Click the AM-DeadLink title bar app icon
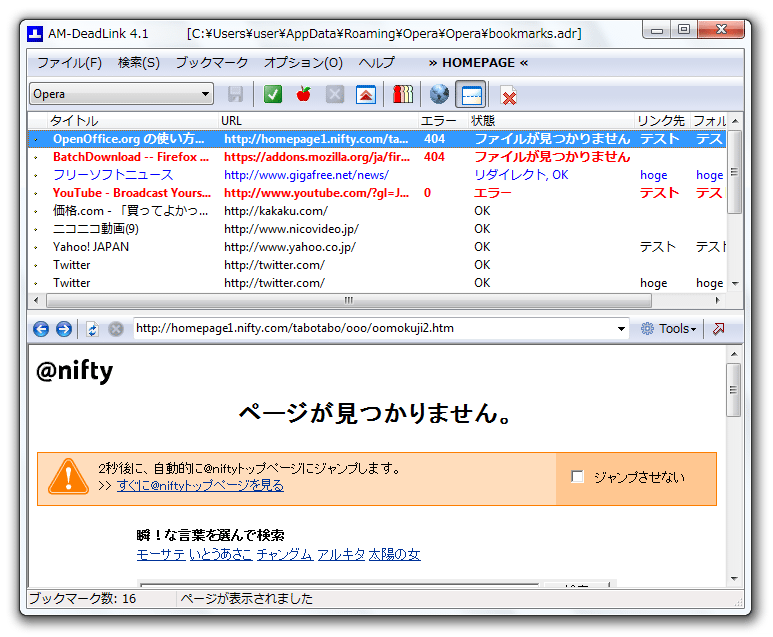 click(x=35, y=34)
